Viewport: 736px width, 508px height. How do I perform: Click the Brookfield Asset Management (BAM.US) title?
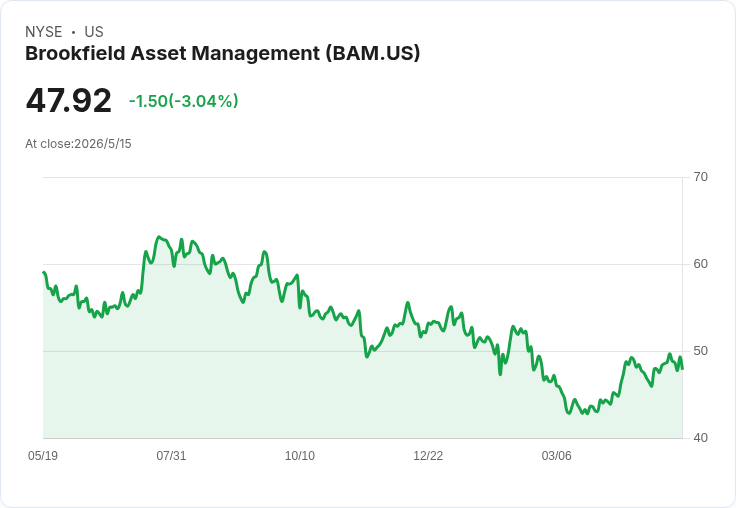click(222, 53)
